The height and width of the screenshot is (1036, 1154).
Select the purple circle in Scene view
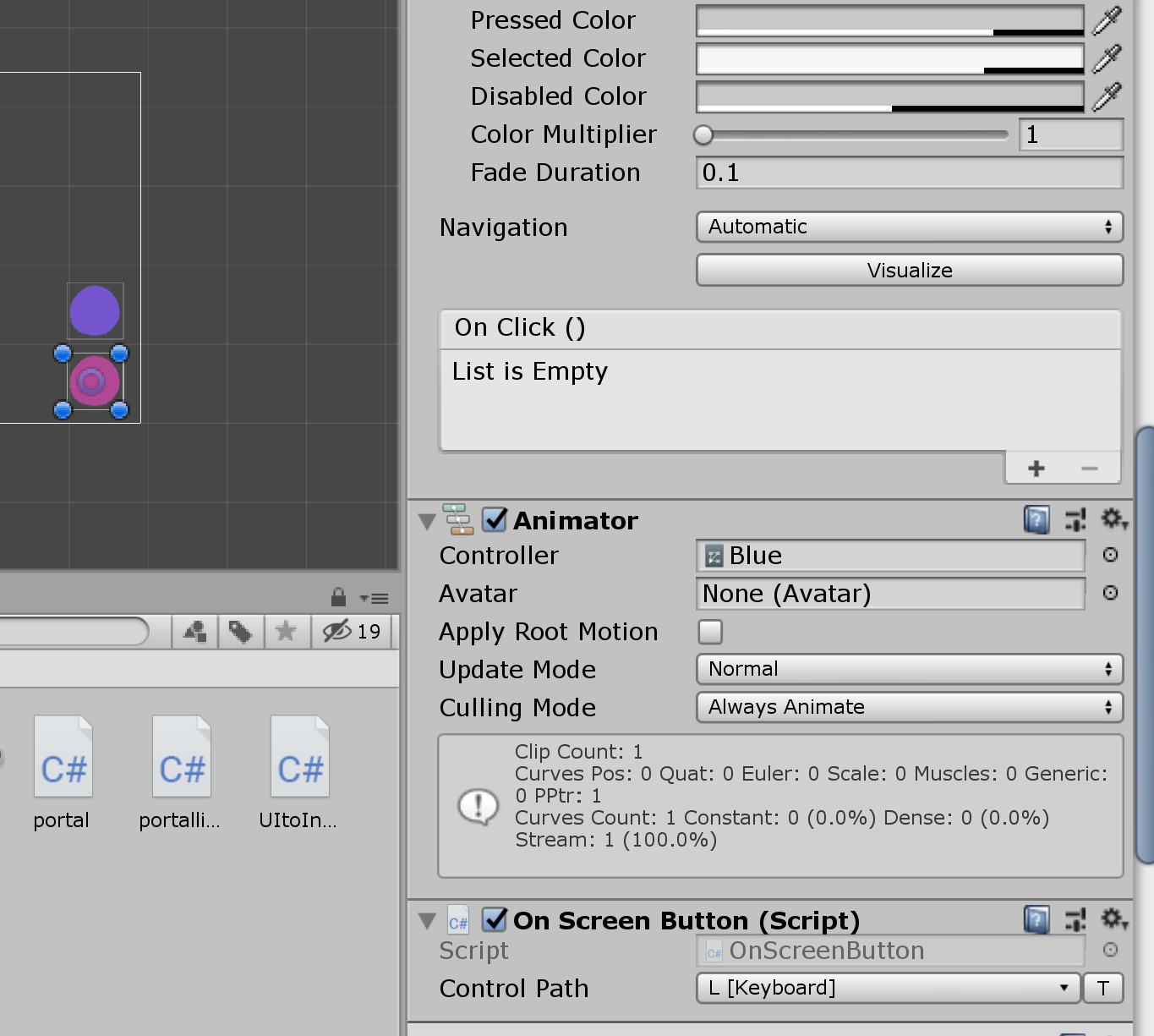pyautogui.click(x=95, y=310)
